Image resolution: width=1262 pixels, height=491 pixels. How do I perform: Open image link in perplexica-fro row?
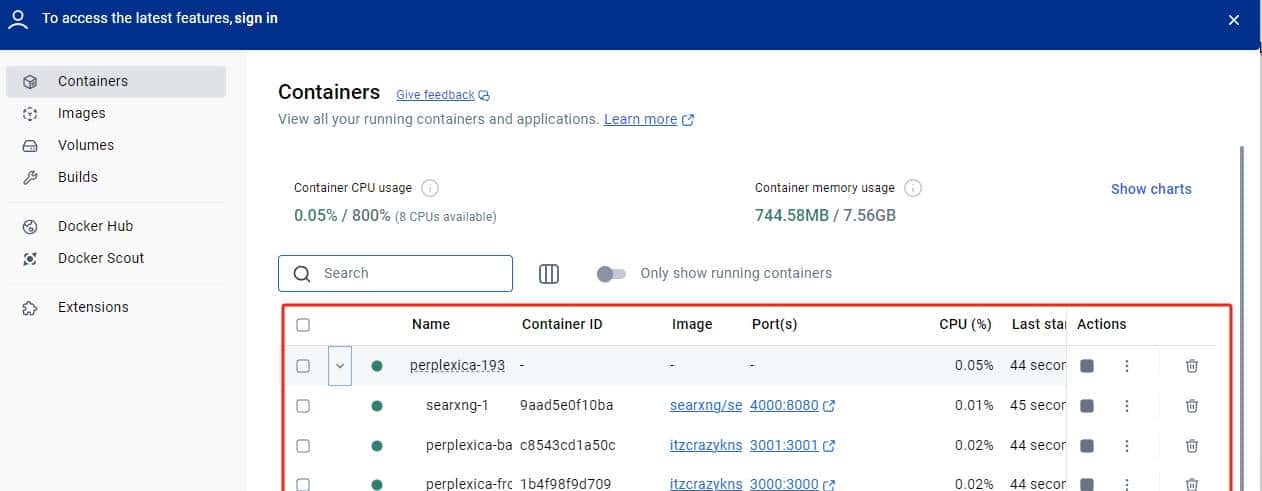click(706, 484)
